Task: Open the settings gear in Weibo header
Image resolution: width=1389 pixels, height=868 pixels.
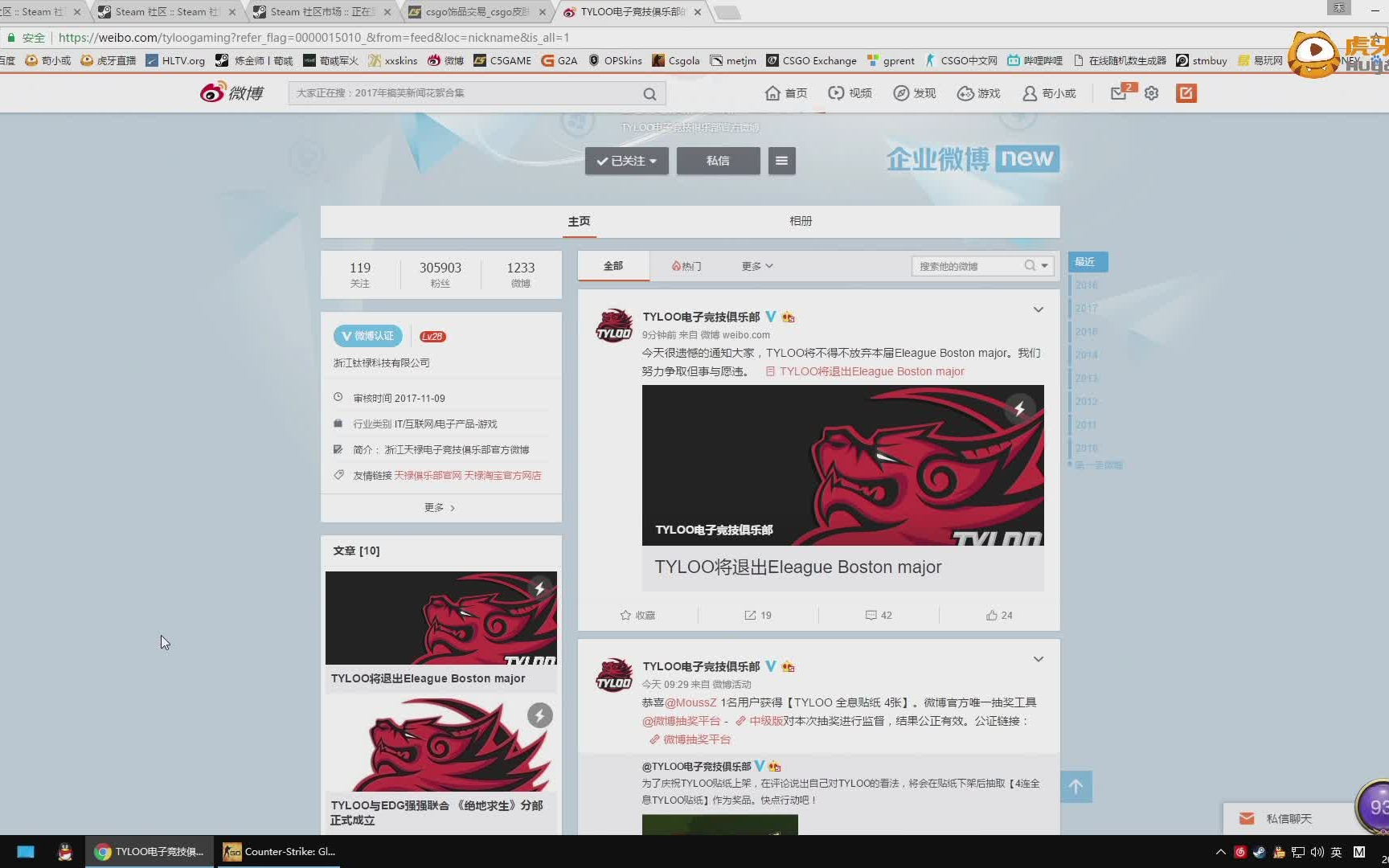Action: (1151, 93)
